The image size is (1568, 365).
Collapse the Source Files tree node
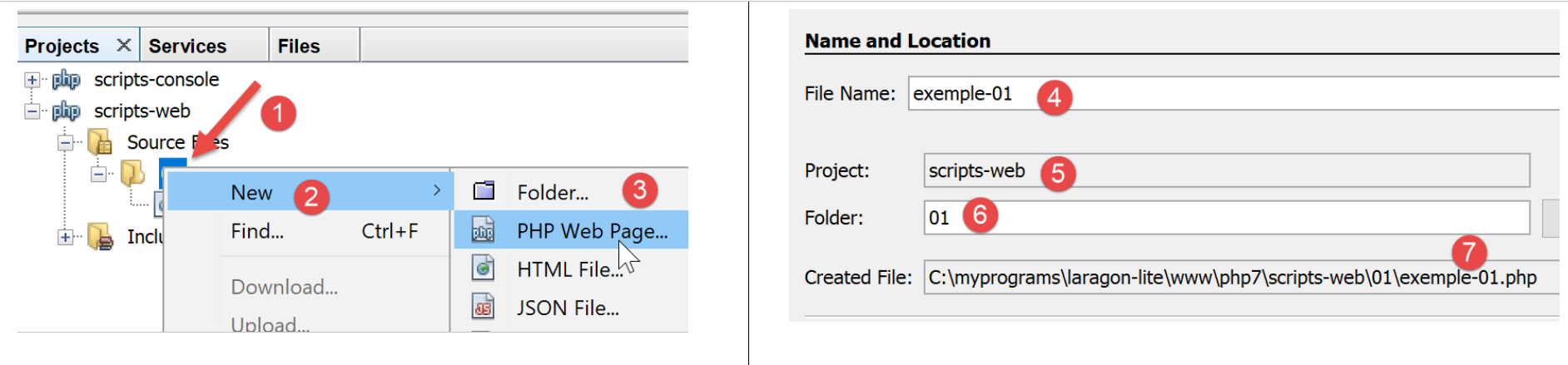tap(65, 142)
